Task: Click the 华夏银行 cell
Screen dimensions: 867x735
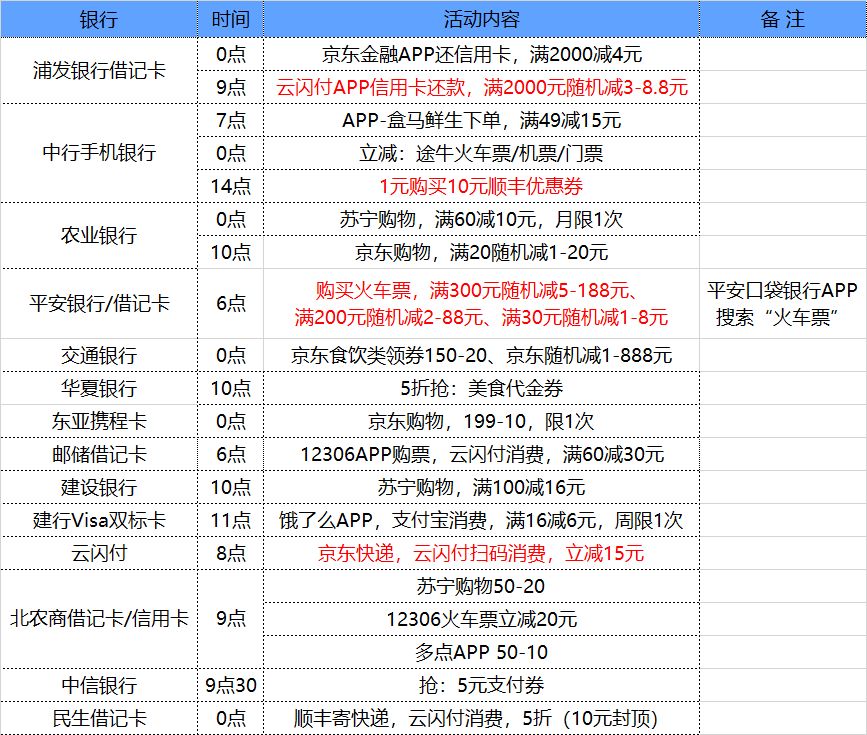Action: tap(99, 388)
